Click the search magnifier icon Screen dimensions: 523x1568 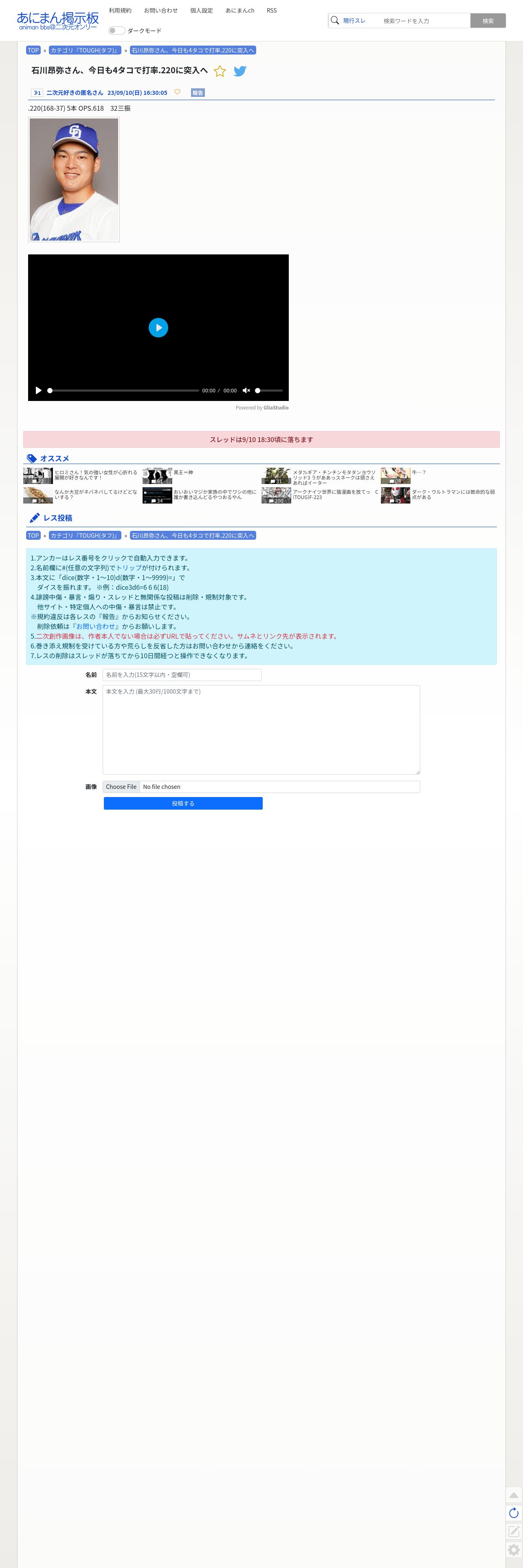click(x=334, y=20)
